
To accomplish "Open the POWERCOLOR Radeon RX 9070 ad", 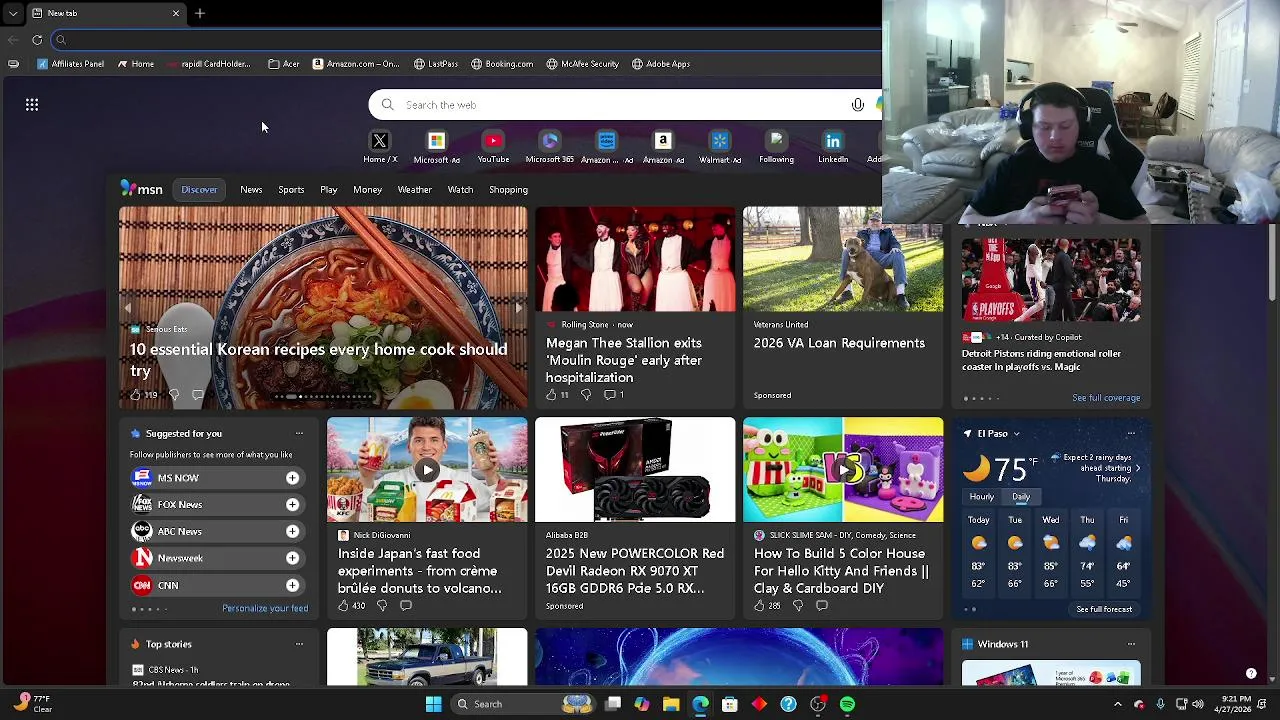I will tap(635, 571).
